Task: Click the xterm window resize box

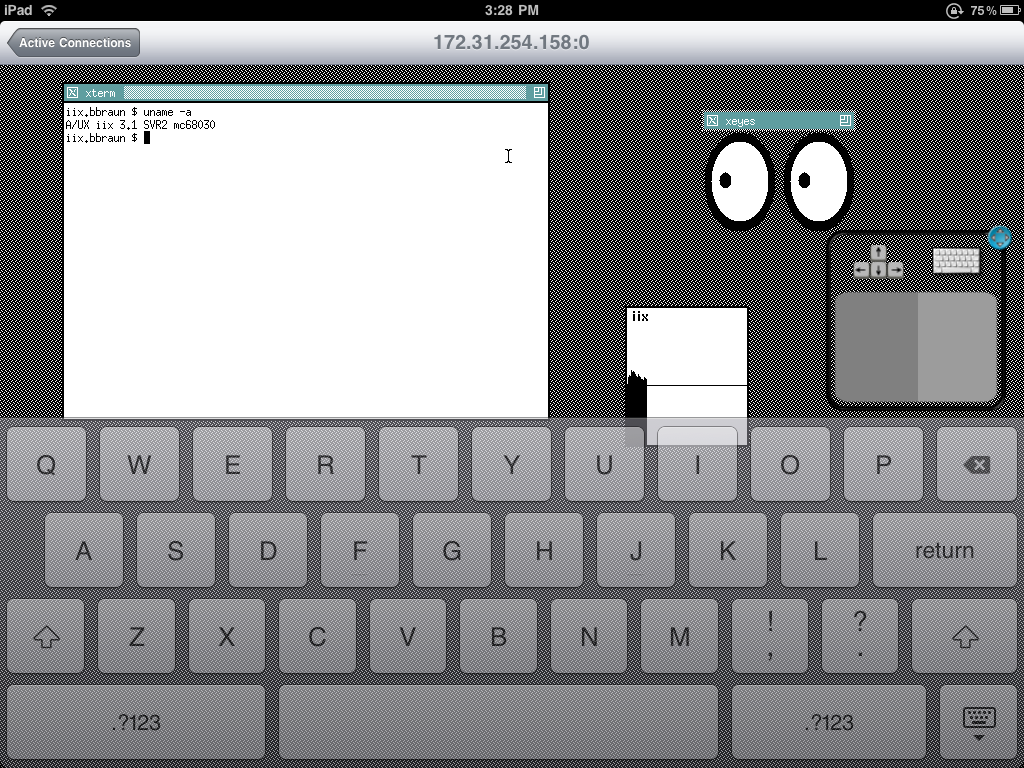Action: tap(539, 93)
